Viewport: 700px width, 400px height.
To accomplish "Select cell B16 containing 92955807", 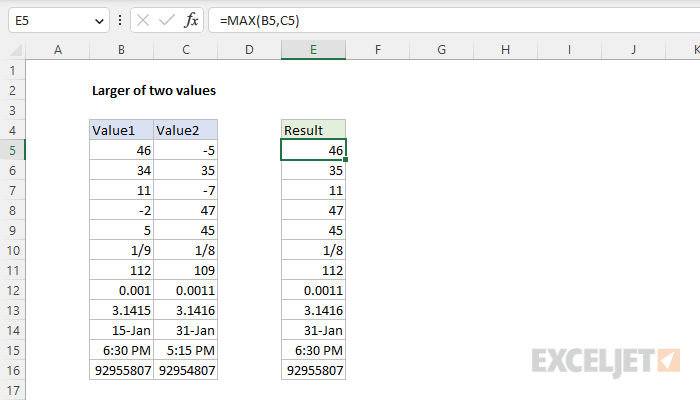I will (121, 371).
